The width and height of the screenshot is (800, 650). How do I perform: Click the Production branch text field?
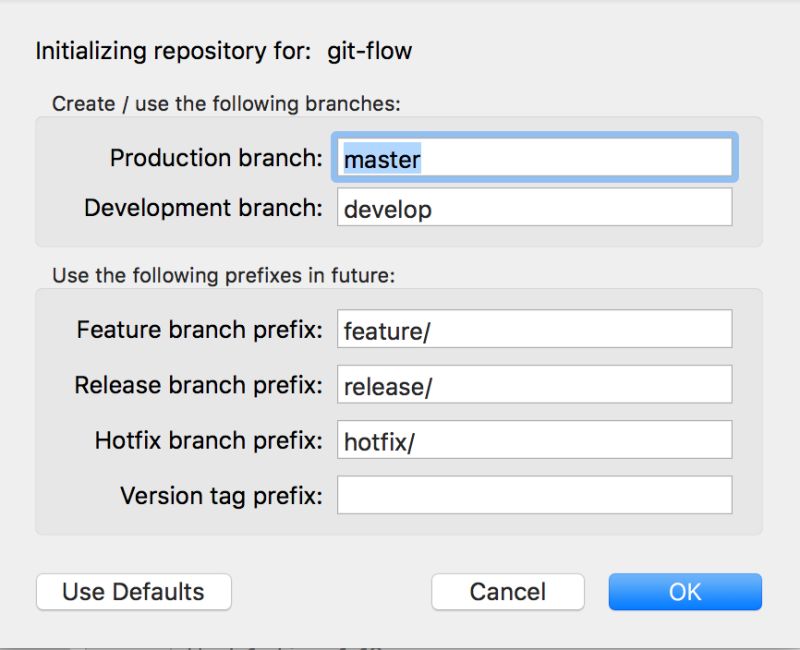click(x=535, y=157)
